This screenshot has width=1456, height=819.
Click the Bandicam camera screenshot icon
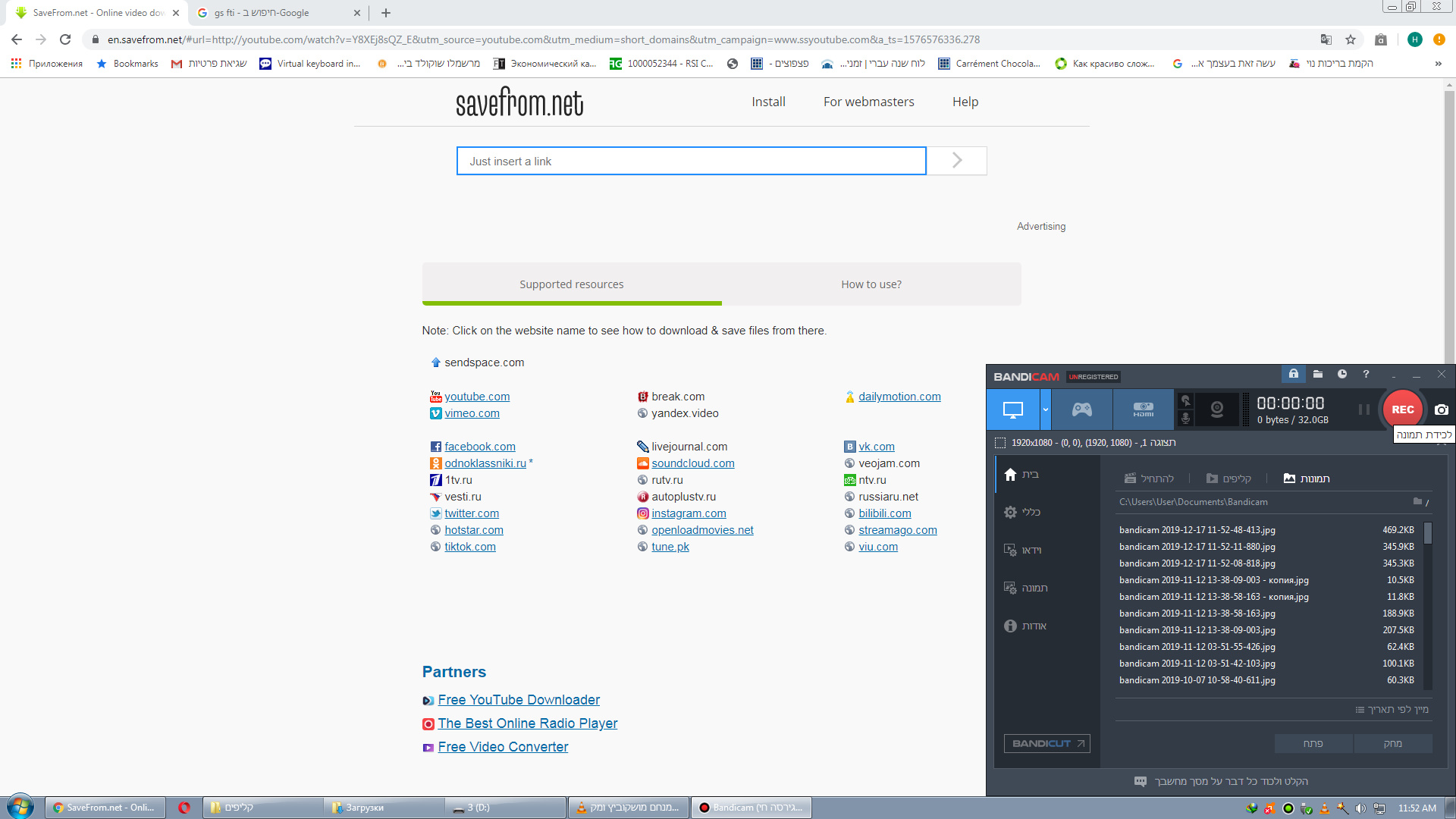(1441, 409)
